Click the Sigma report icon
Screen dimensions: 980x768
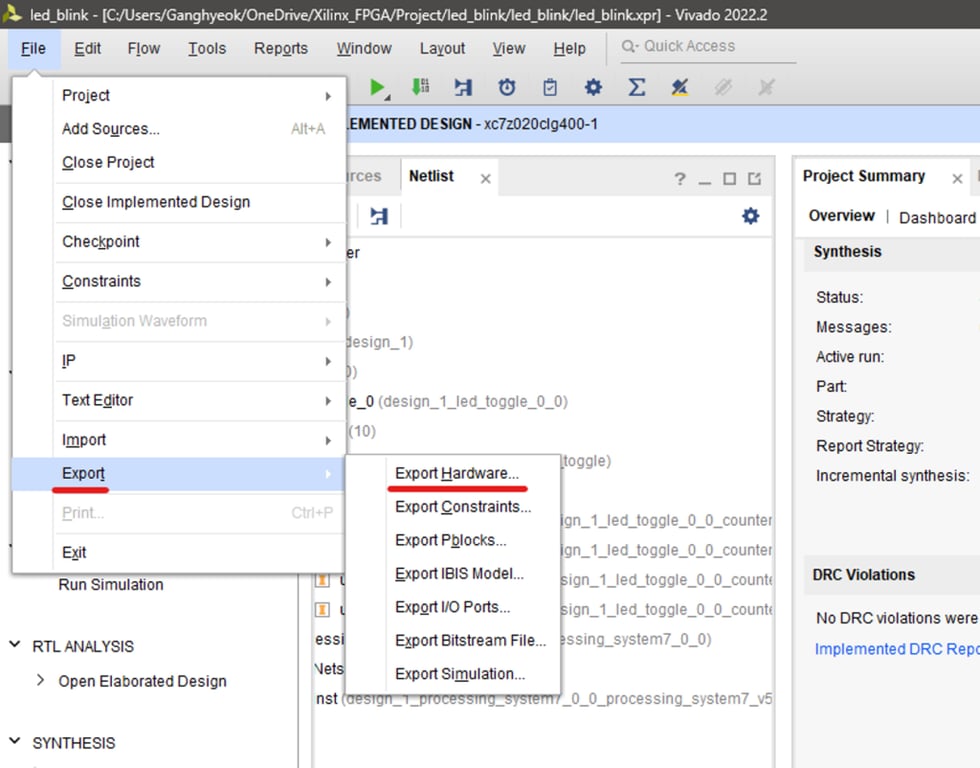coord(636,88)
